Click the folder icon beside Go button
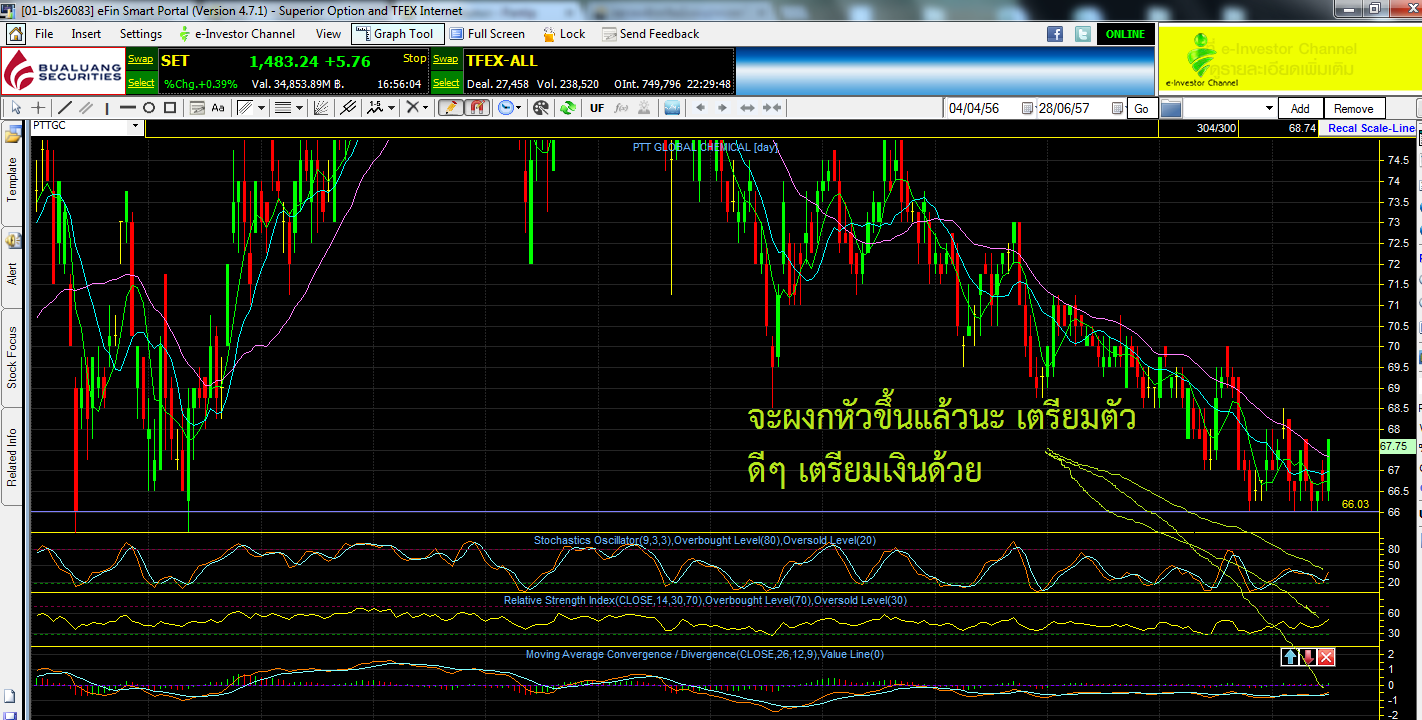Screen dimensions: 1422x720 point(1171,108)
